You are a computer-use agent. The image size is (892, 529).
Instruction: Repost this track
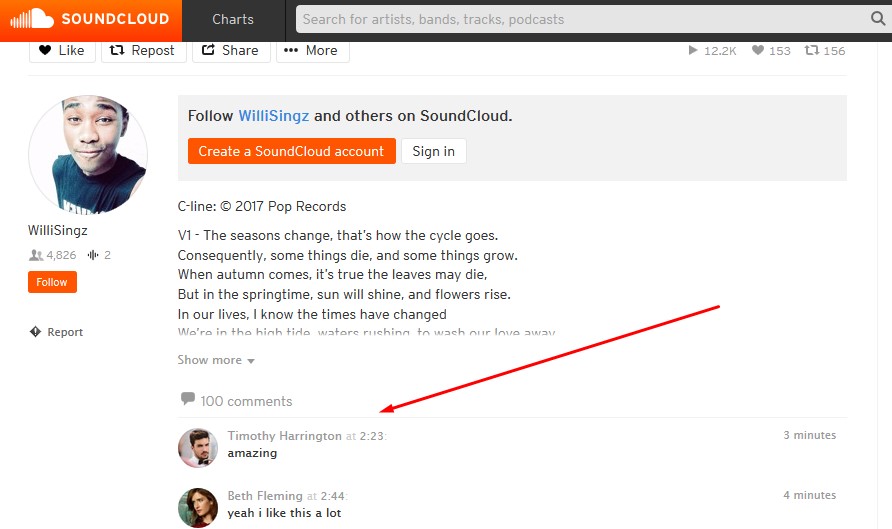(x=143, y=50)
